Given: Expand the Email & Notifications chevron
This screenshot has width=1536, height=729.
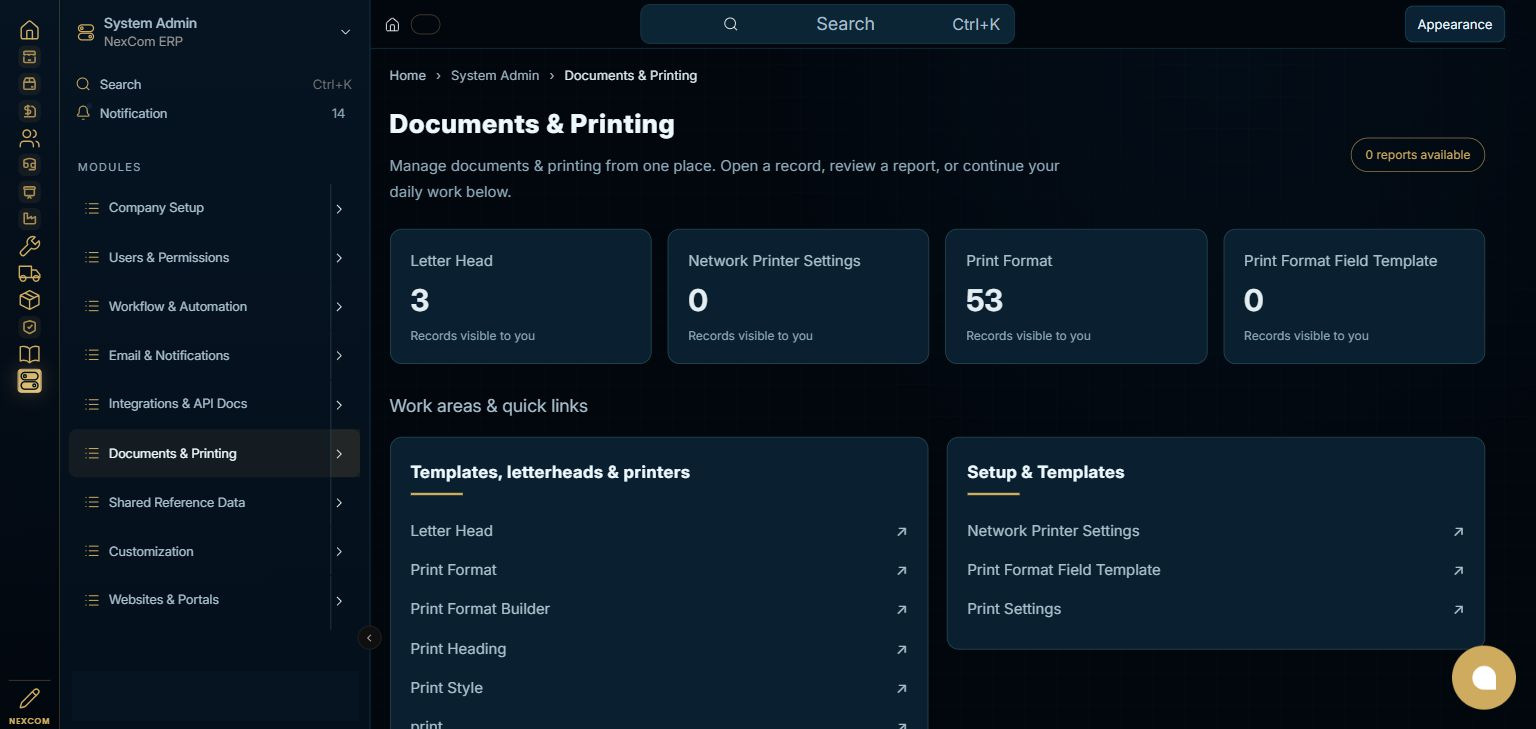Looking at the screenshot, I should click(x=339, y=356).
